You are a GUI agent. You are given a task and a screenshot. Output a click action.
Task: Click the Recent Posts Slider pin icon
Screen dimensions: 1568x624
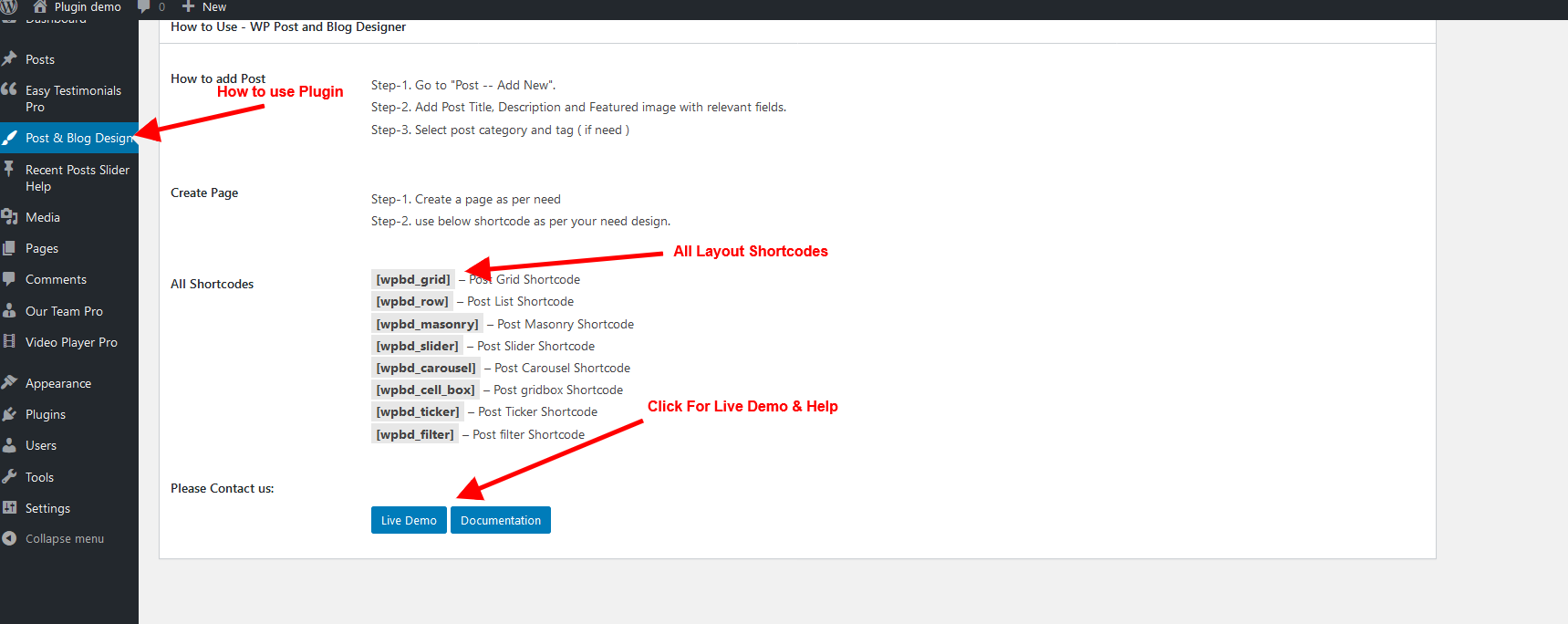[9, 169]
